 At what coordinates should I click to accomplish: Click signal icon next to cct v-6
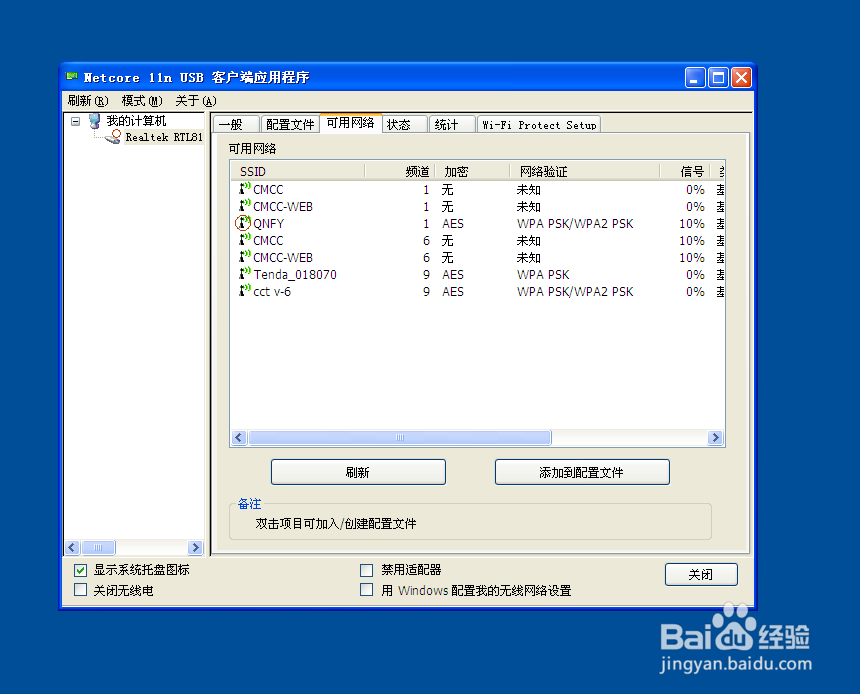pyautogui.click(x=245, y=291)
